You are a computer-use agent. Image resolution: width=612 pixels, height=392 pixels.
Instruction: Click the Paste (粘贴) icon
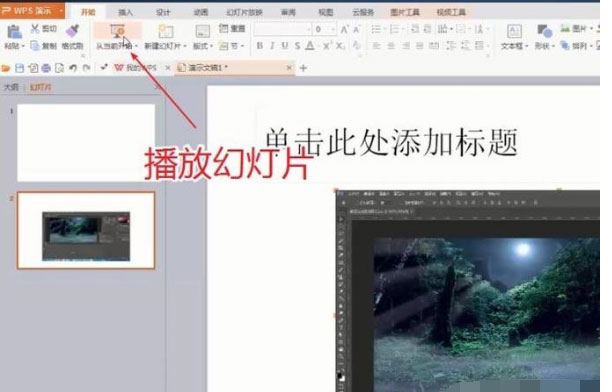(x=14, y=32)
